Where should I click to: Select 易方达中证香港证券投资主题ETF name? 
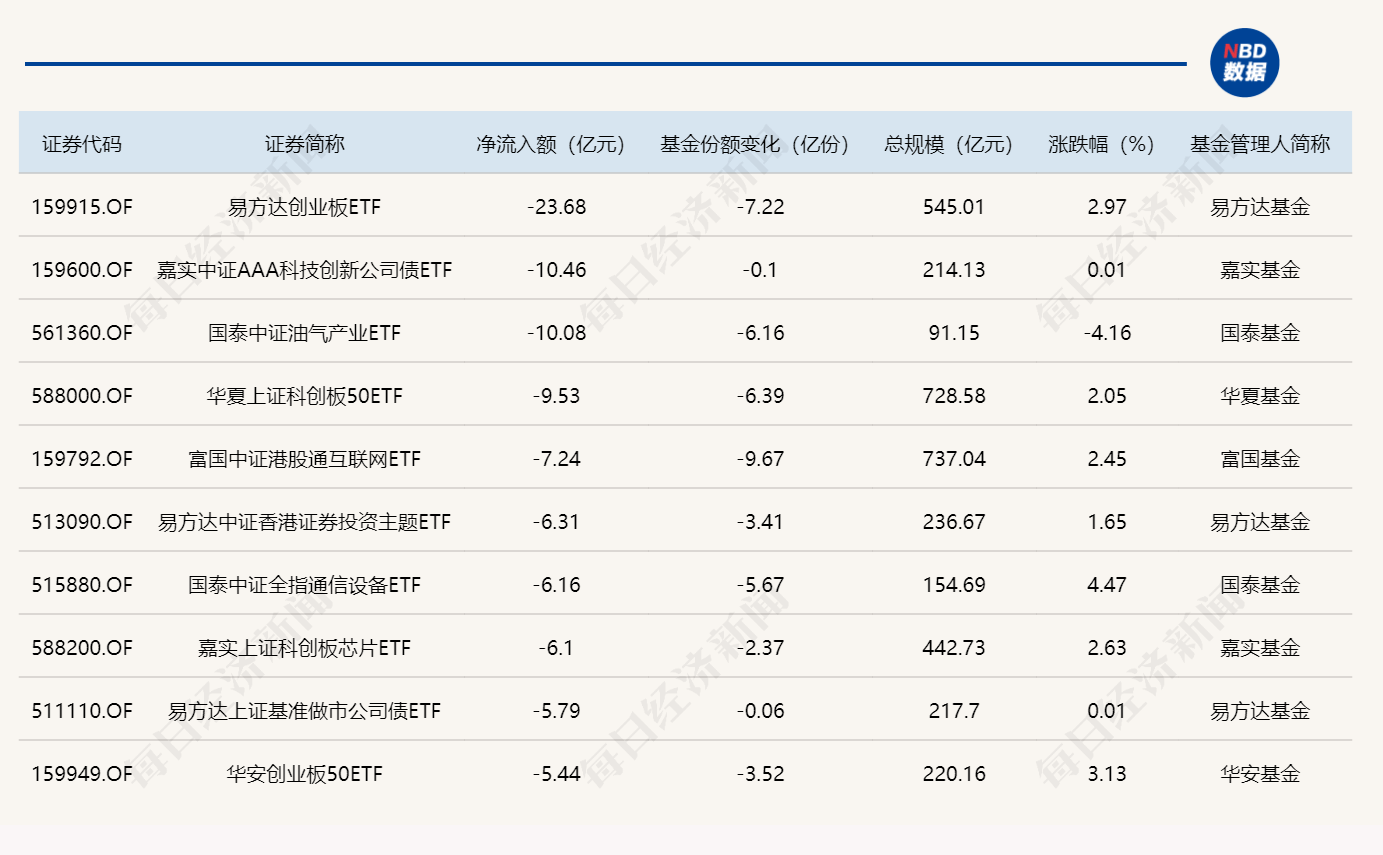[304, 522]
